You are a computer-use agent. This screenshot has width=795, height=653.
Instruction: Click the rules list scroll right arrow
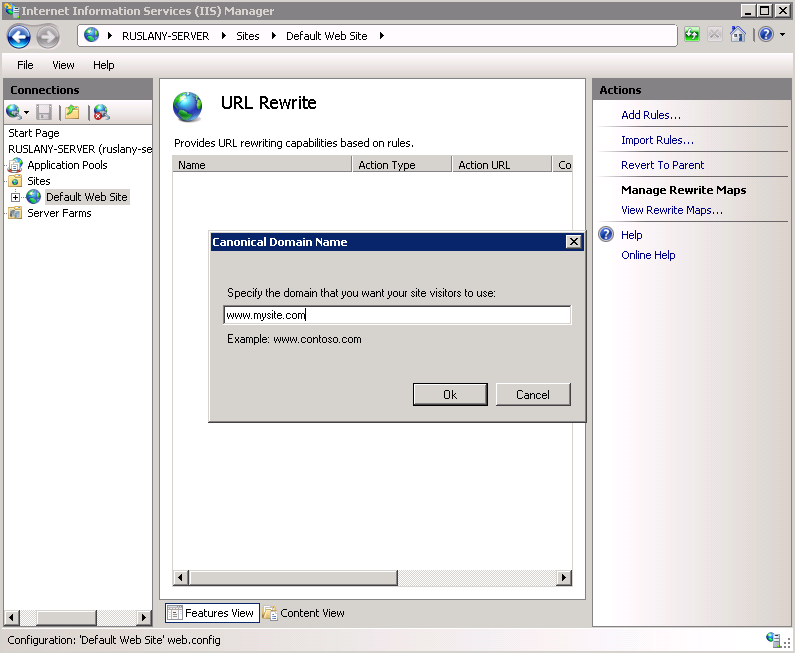(x=564, y=577)
